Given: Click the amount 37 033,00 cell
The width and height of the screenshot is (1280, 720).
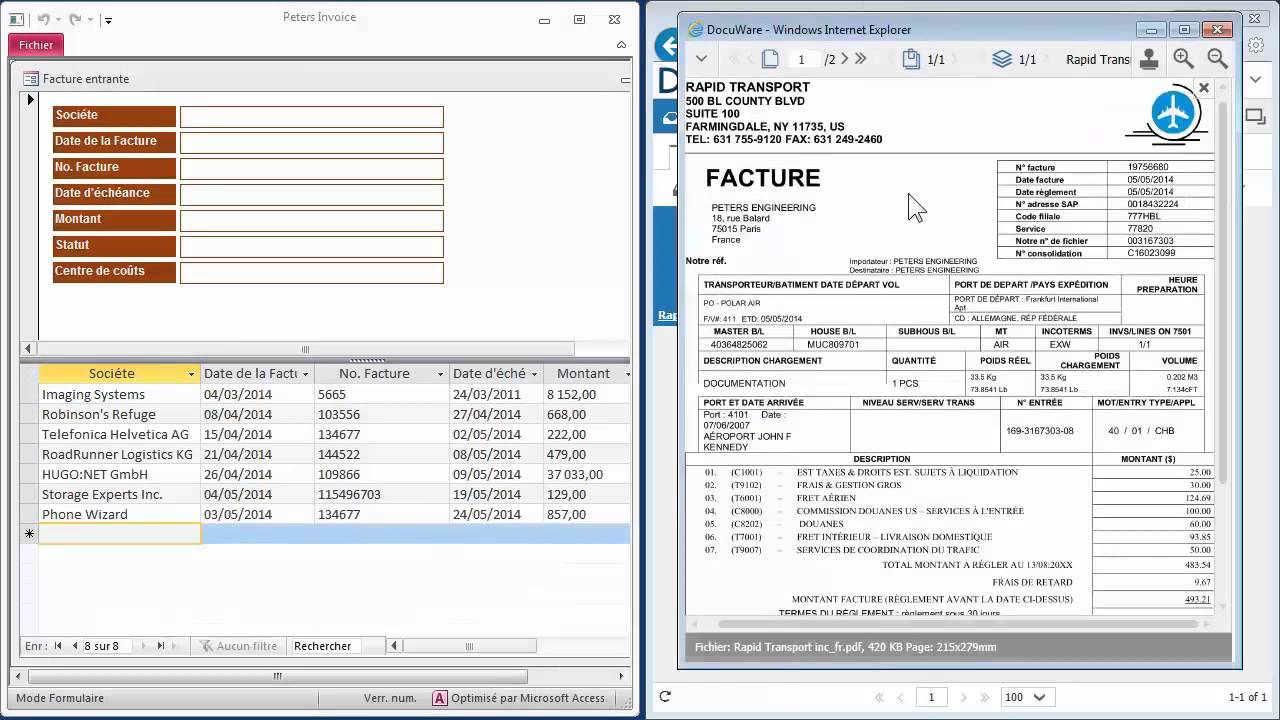Looking at the screenshot, I should click(x=586, y=474).
